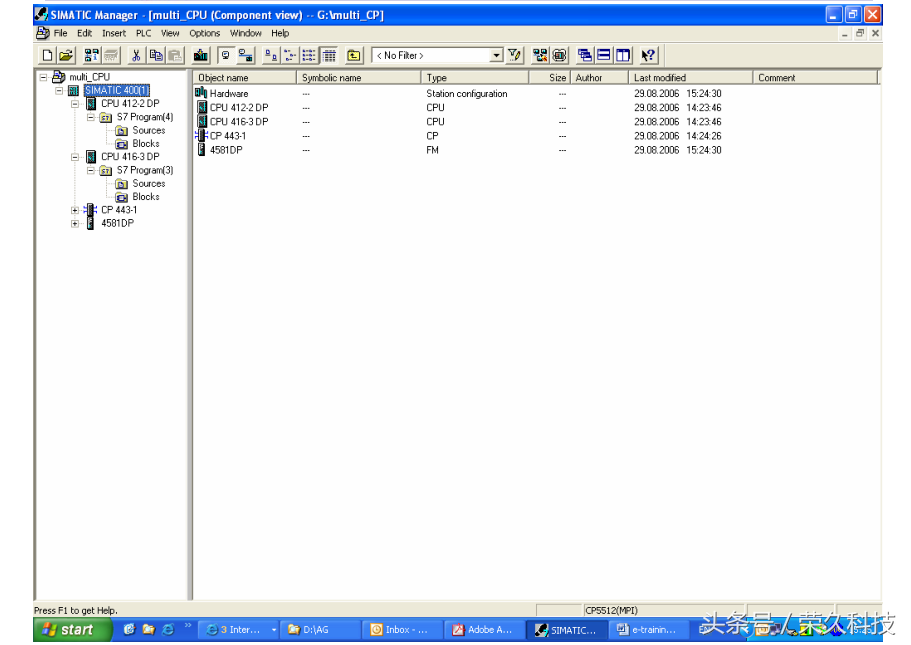Click the New Project toolbar icon
This screenshot has height=645, width=911.
coord(47,56)
